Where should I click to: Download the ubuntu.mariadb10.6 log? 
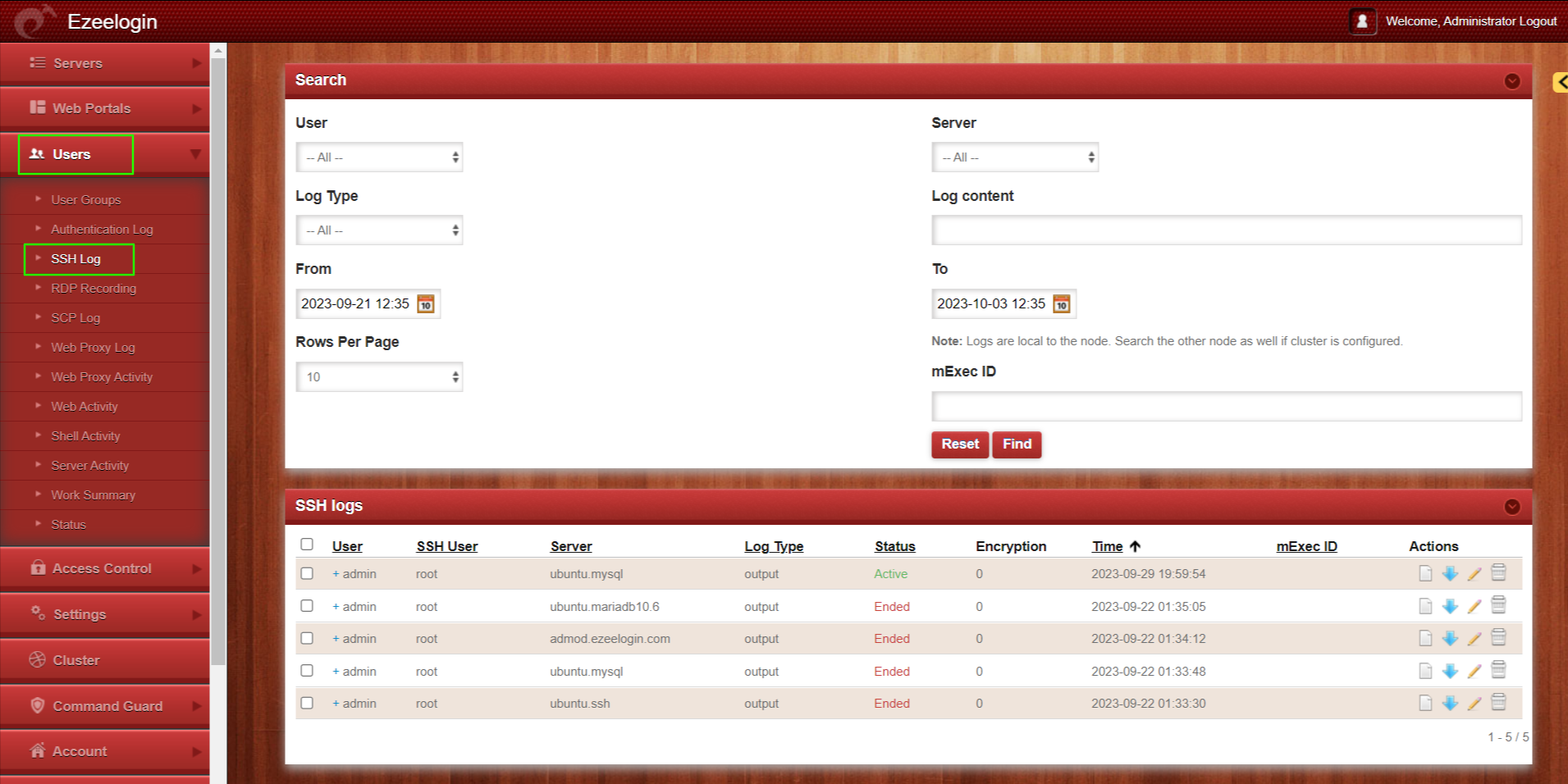click(x=1450, y=606)
